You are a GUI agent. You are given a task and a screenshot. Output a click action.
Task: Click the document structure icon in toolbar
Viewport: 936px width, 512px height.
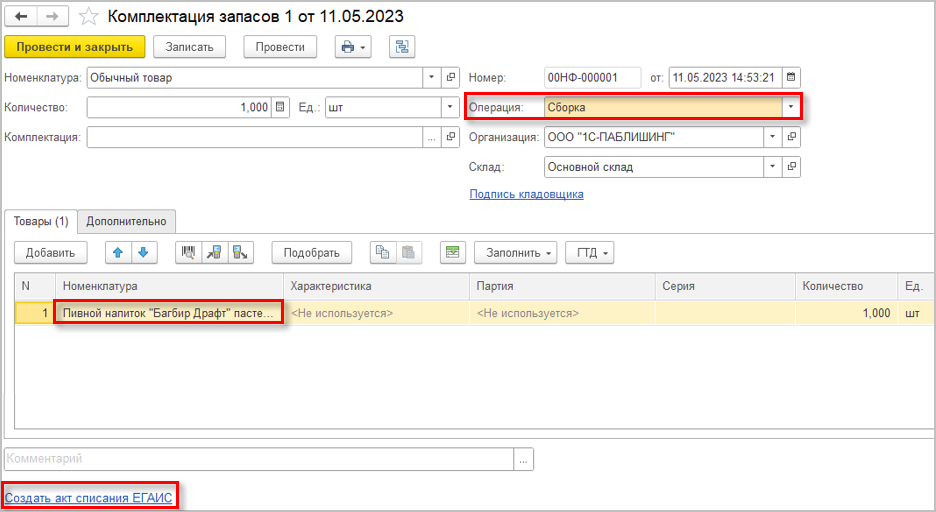pos(402,46)
